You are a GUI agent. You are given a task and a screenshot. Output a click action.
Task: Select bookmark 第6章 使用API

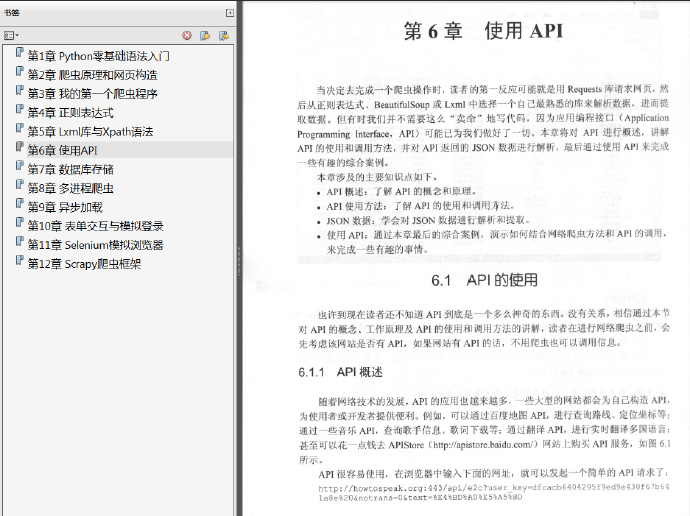62,150
